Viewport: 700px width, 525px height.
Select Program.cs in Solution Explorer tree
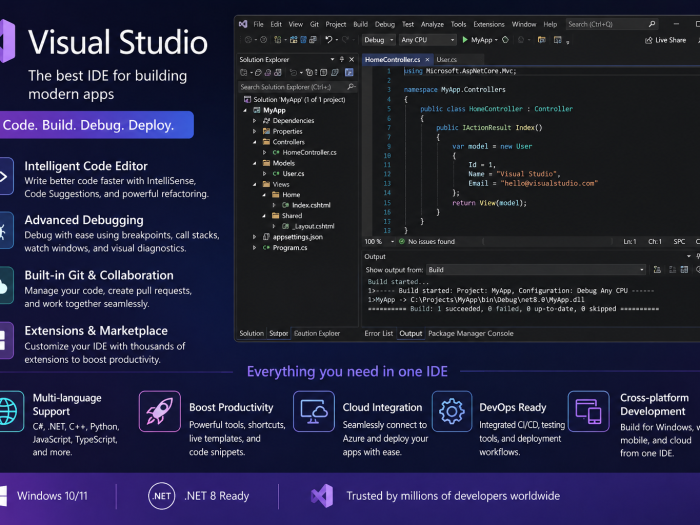point(289,247)
